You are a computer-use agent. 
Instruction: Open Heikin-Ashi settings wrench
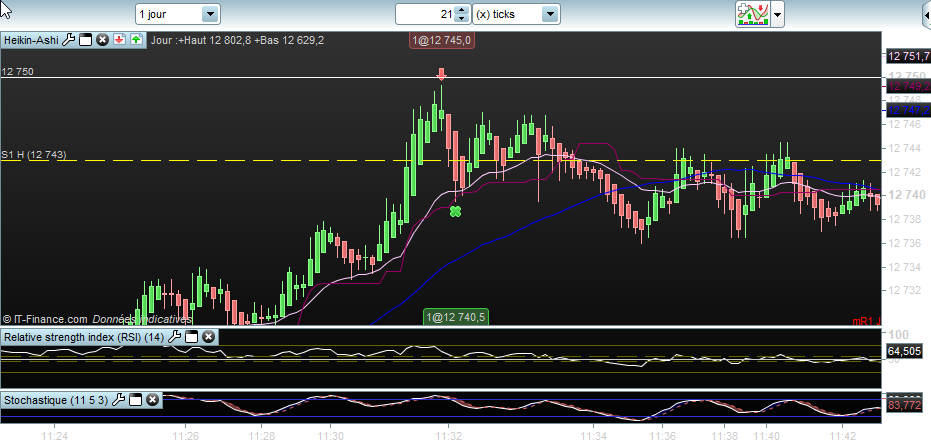(69, 40)
